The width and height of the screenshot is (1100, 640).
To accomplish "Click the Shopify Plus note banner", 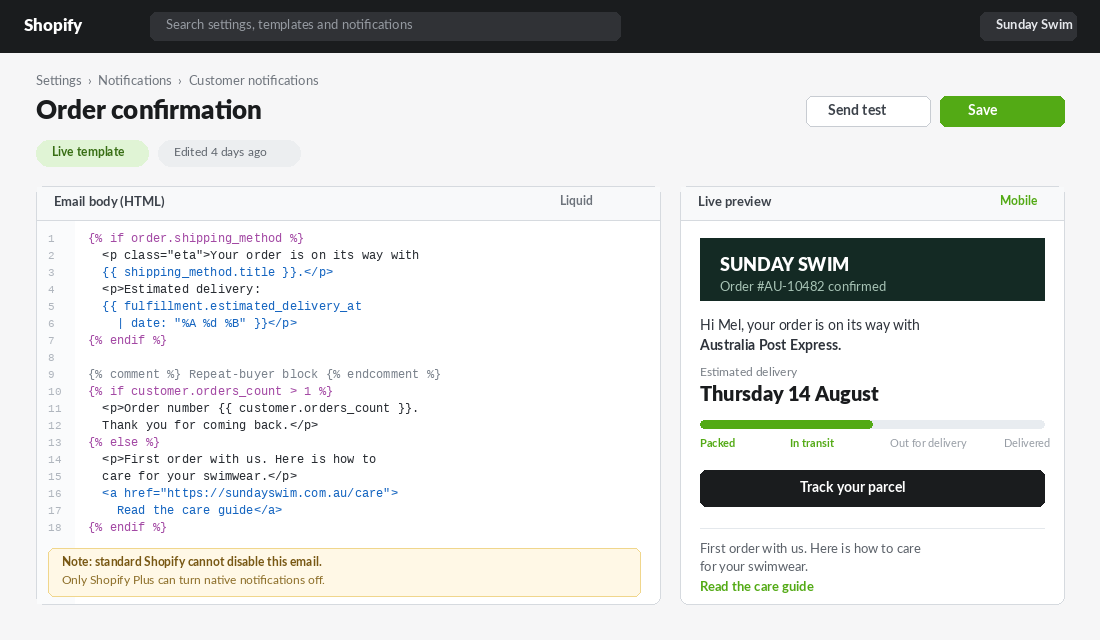I will point(344,573).
